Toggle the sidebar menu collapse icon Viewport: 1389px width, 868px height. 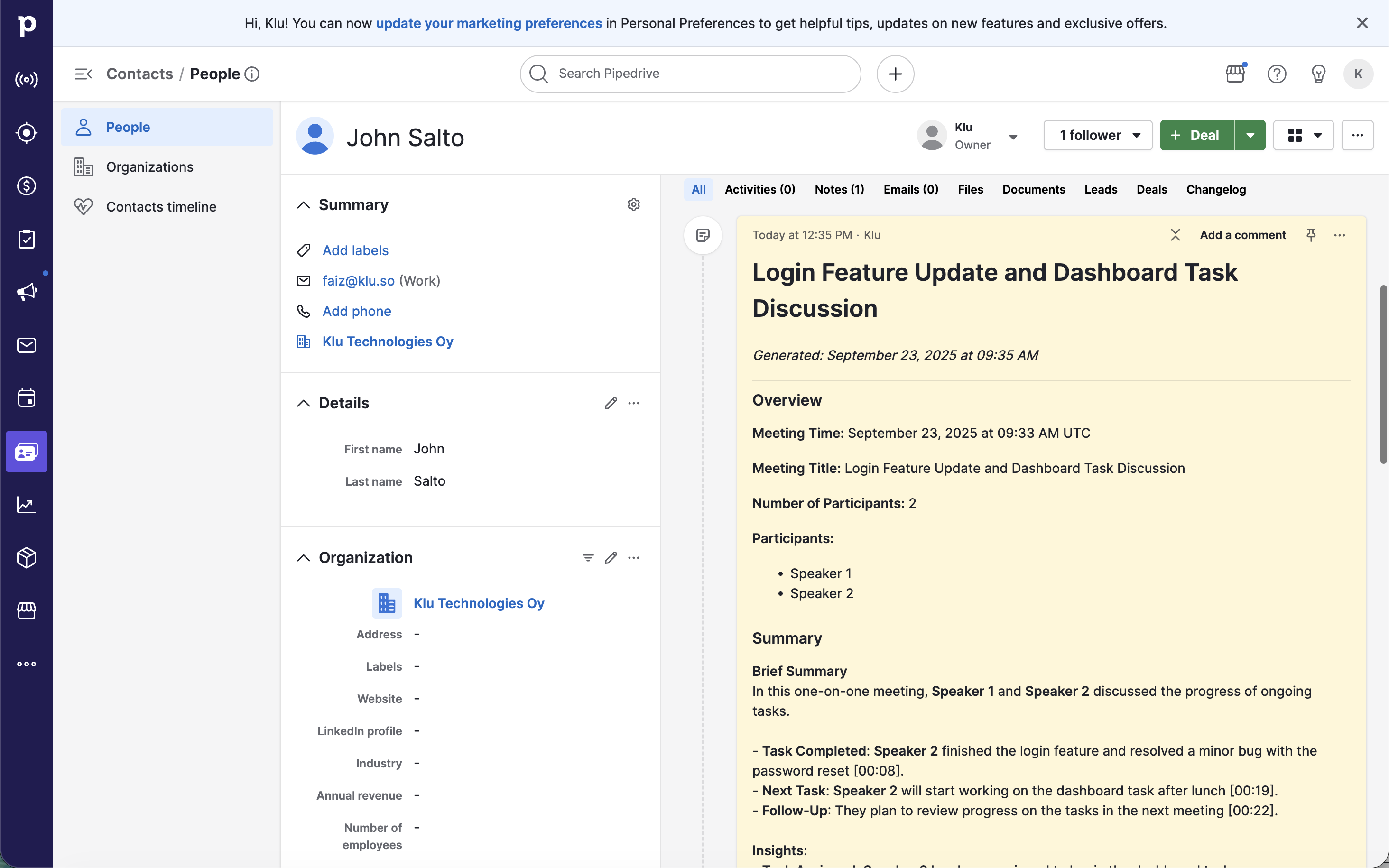pos(83,74)
